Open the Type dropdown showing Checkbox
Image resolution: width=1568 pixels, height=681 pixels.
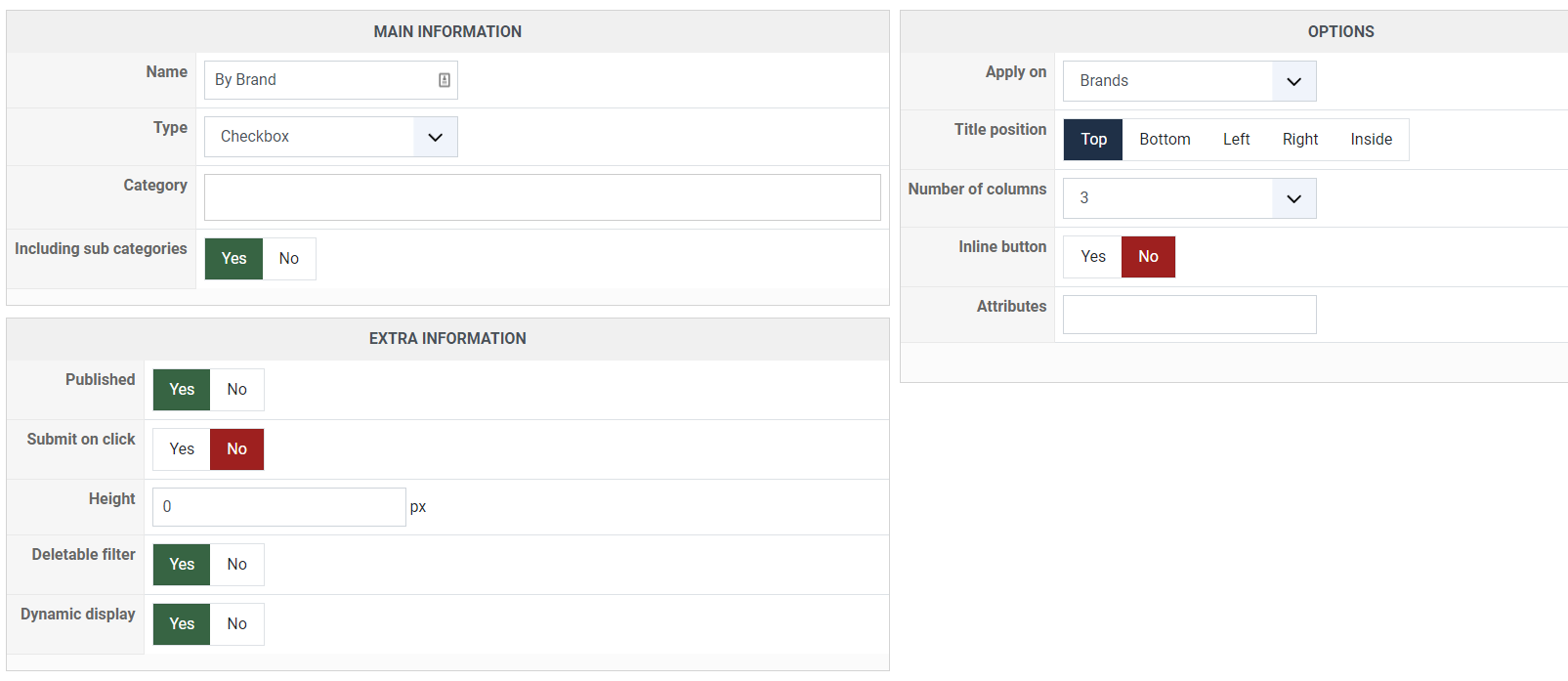coord(330,137)
